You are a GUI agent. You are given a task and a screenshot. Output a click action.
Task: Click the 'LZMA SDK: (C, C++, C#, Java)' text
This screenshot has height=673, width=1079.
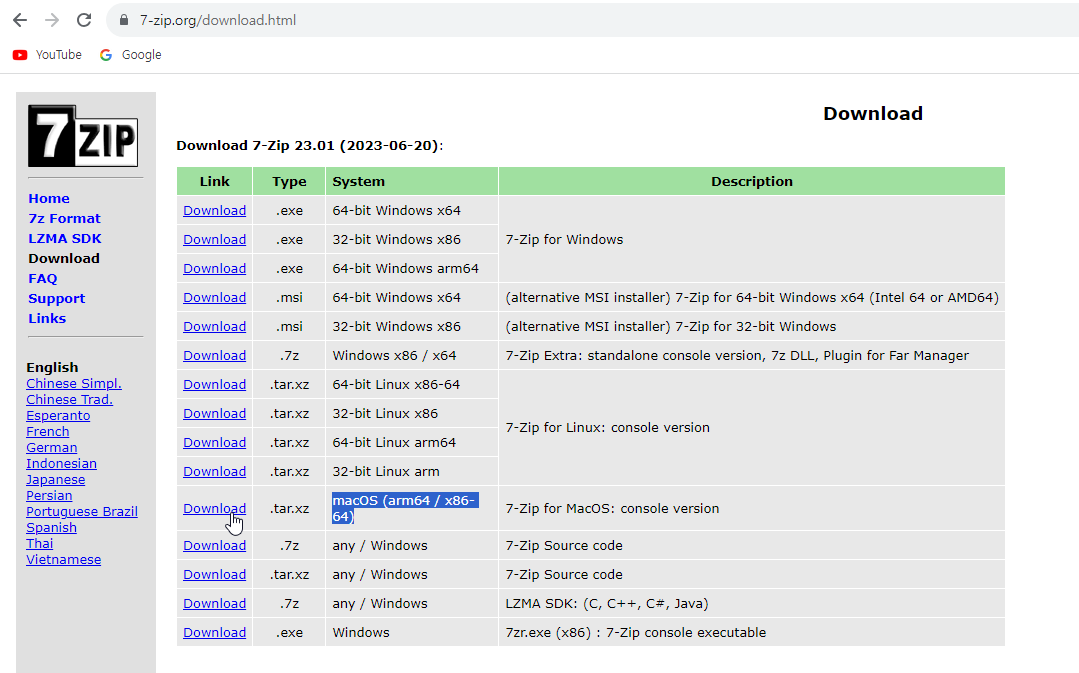coord(607,603)
